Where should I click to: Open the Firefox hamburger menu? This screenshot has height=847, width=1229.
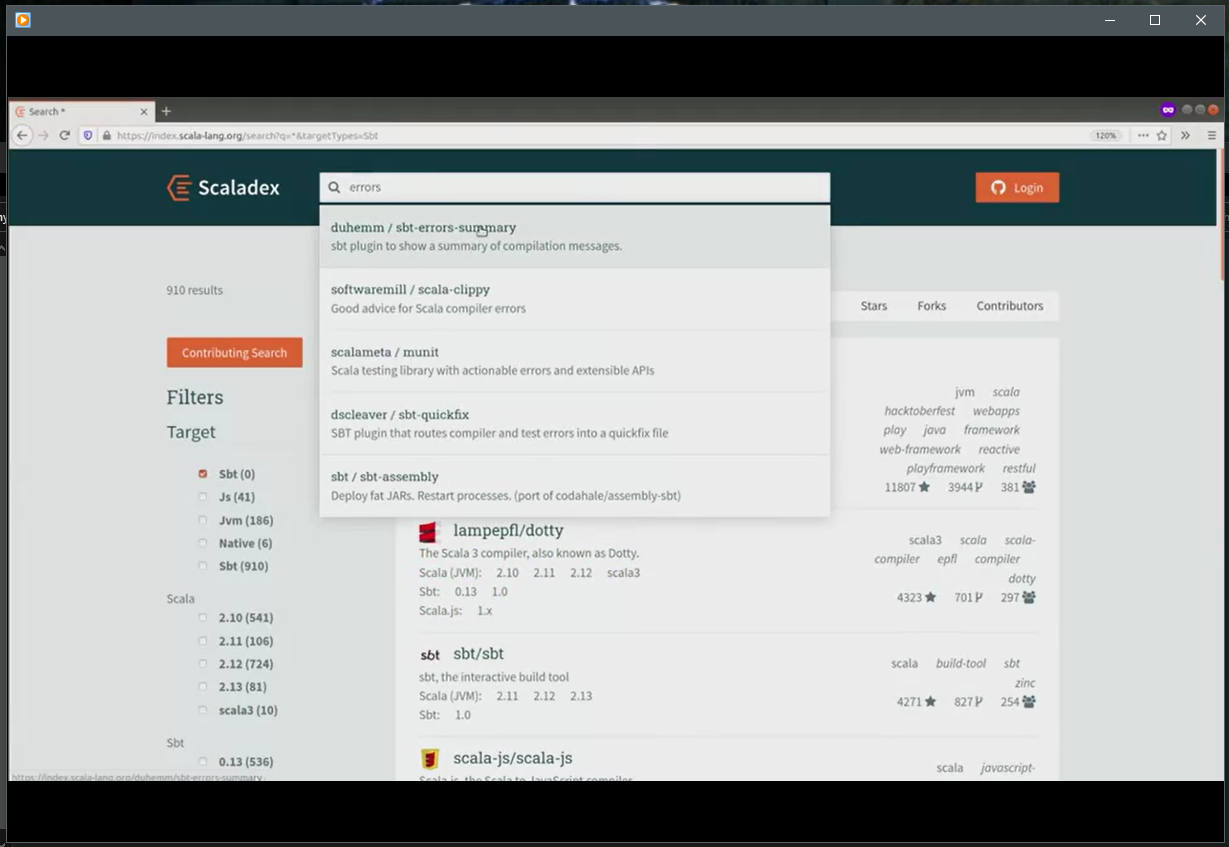[1212, 135]
